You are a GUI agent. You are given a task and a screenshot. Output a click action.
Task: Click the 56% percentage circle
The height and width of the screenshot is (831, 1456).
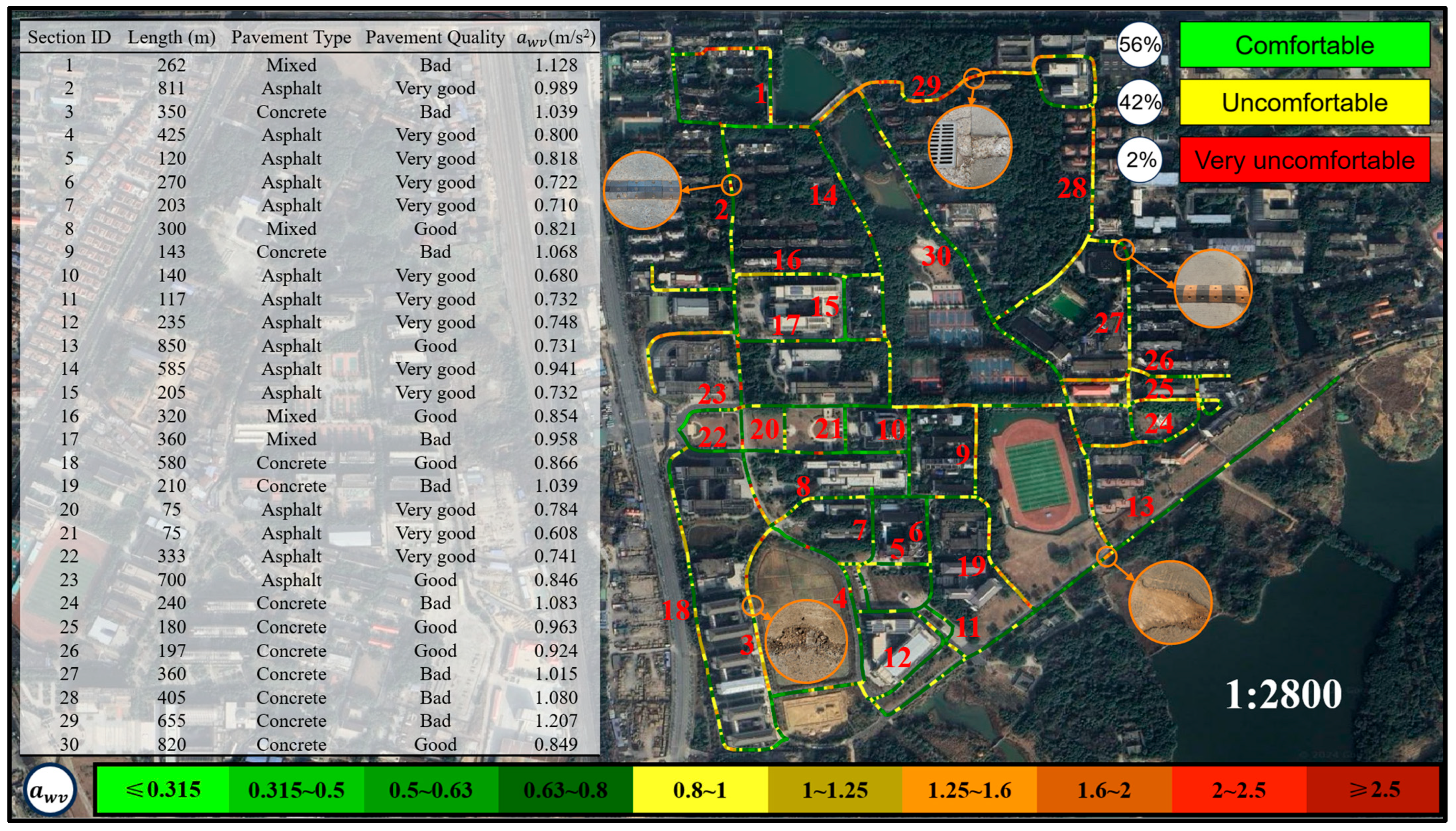tap(1139, 45)
